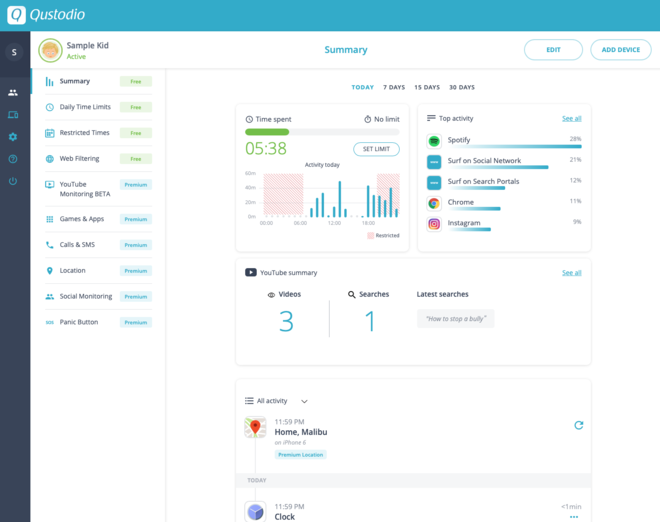Open Web Filtering in the sidebar
Screen dimensions: 660x522
(79, 159)
